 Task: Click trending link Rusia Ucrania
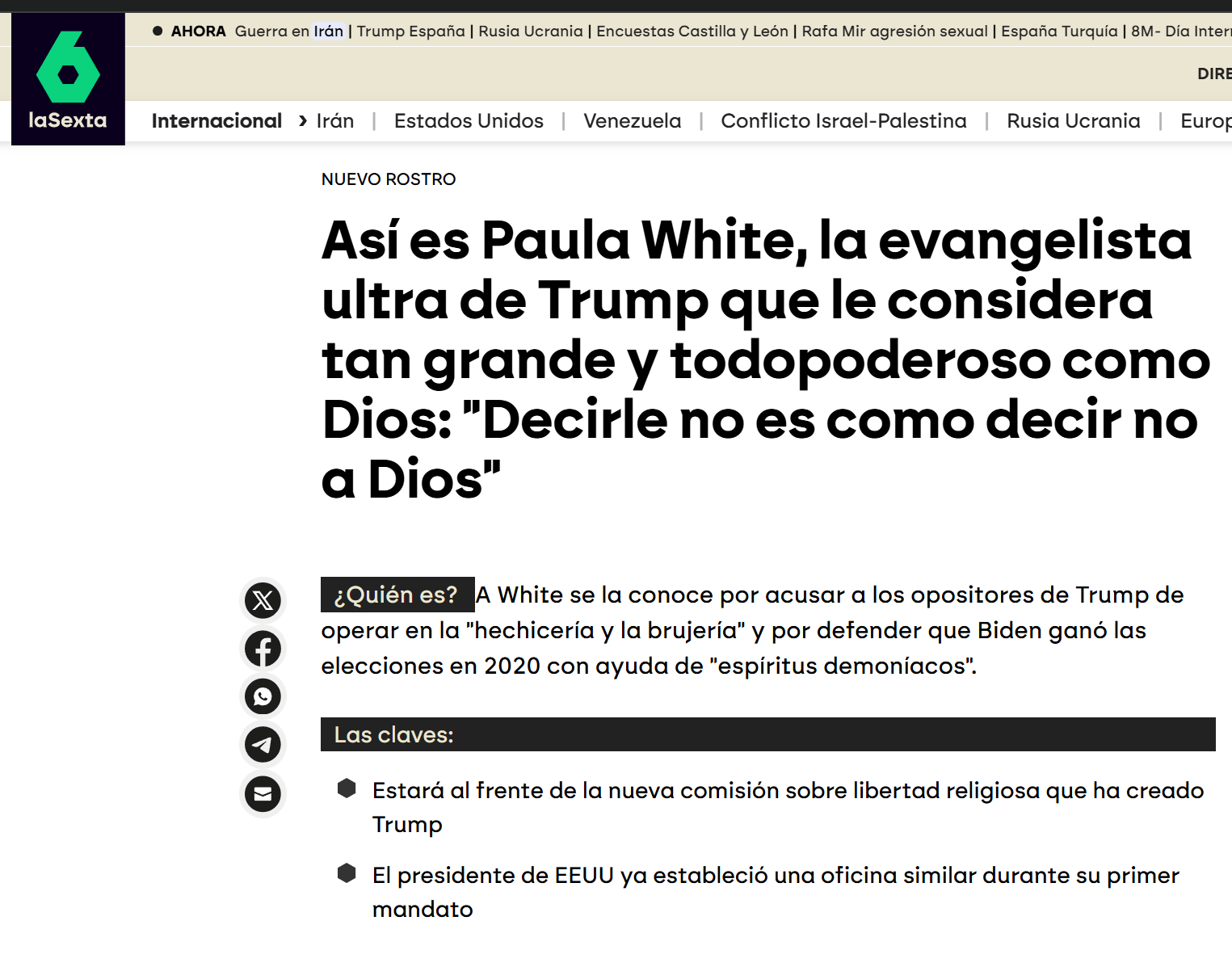[530, 32]
